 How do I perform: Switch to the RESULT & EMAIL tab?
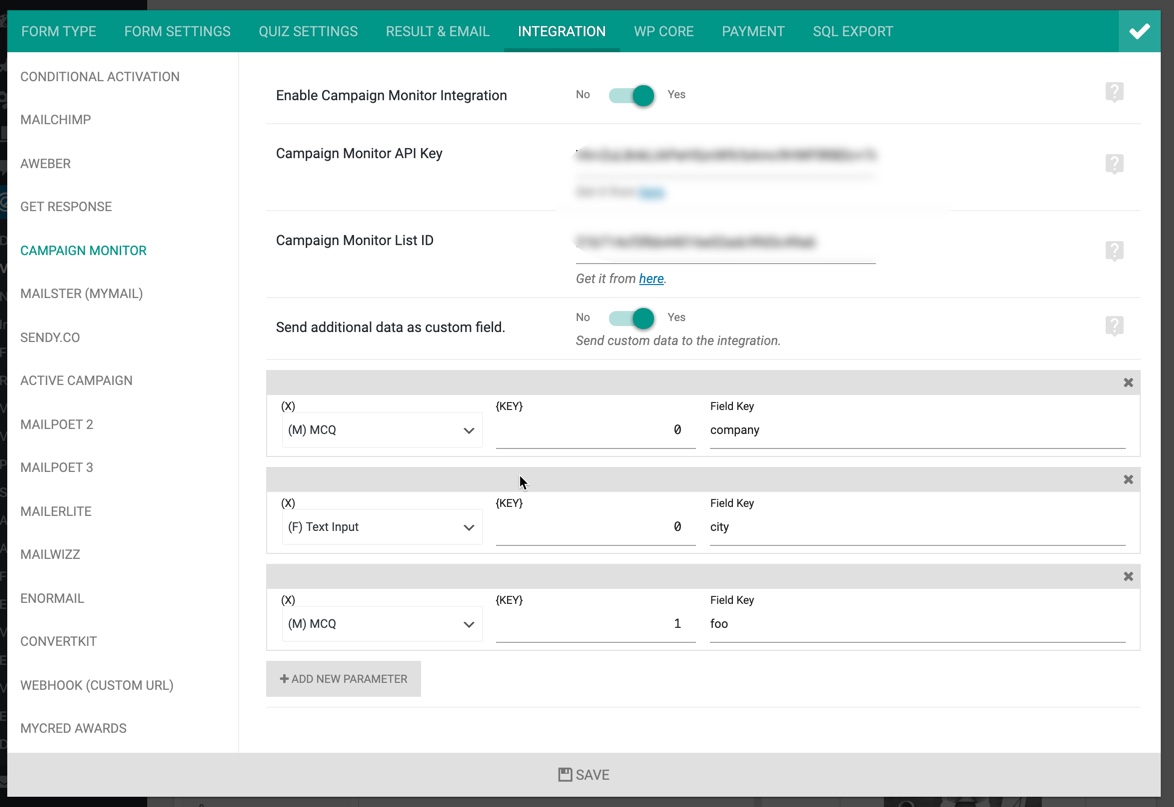point(438,31)
